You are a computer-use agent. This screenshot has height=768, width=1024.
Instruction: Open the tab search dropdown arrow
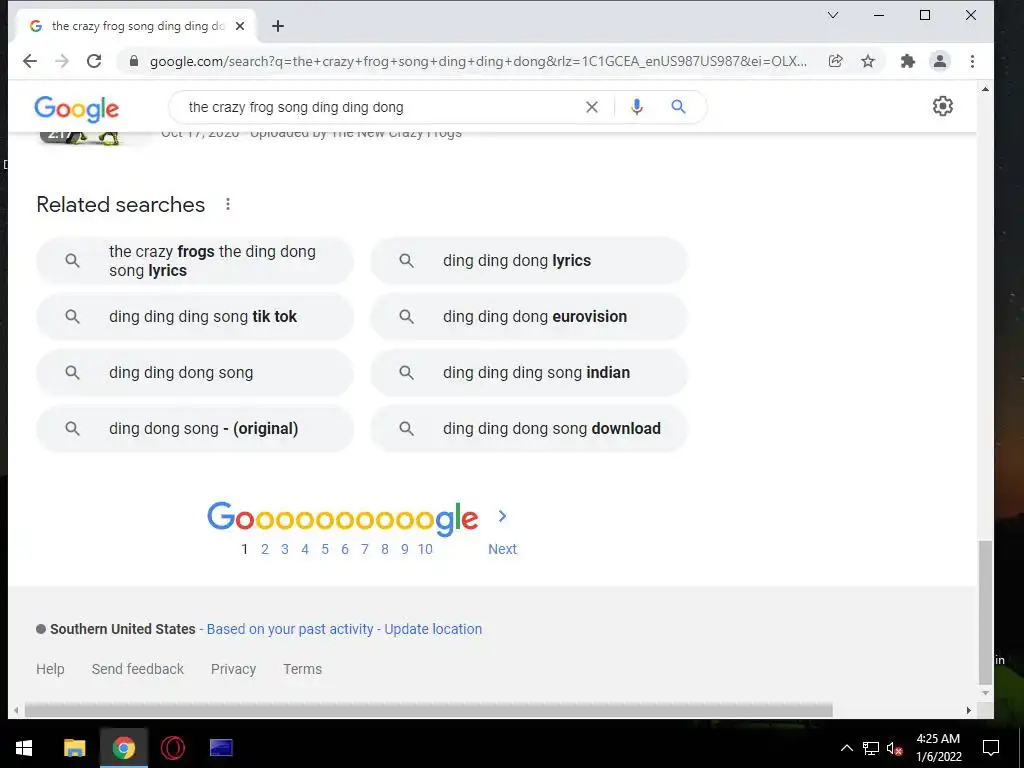pyautogui.click(x=833, y=15)
